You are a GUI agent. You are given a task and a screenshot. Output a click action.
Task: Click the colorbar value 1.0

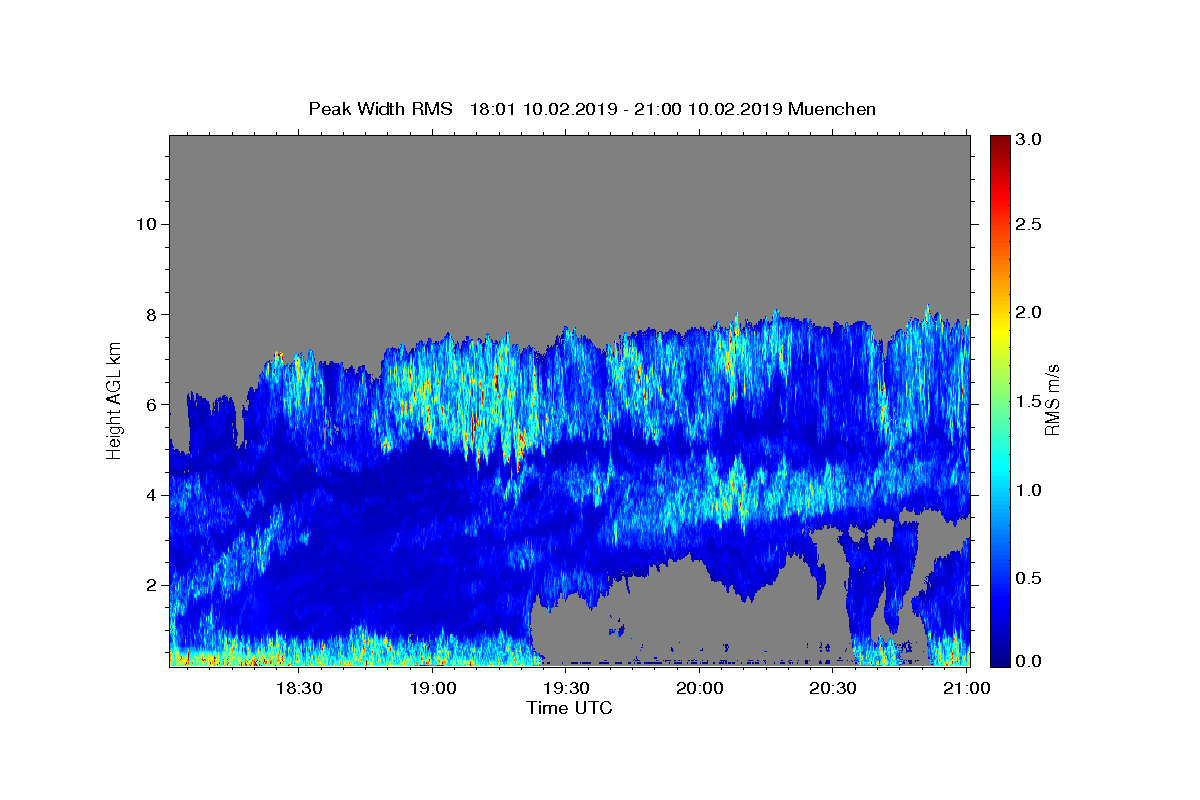1030,489
